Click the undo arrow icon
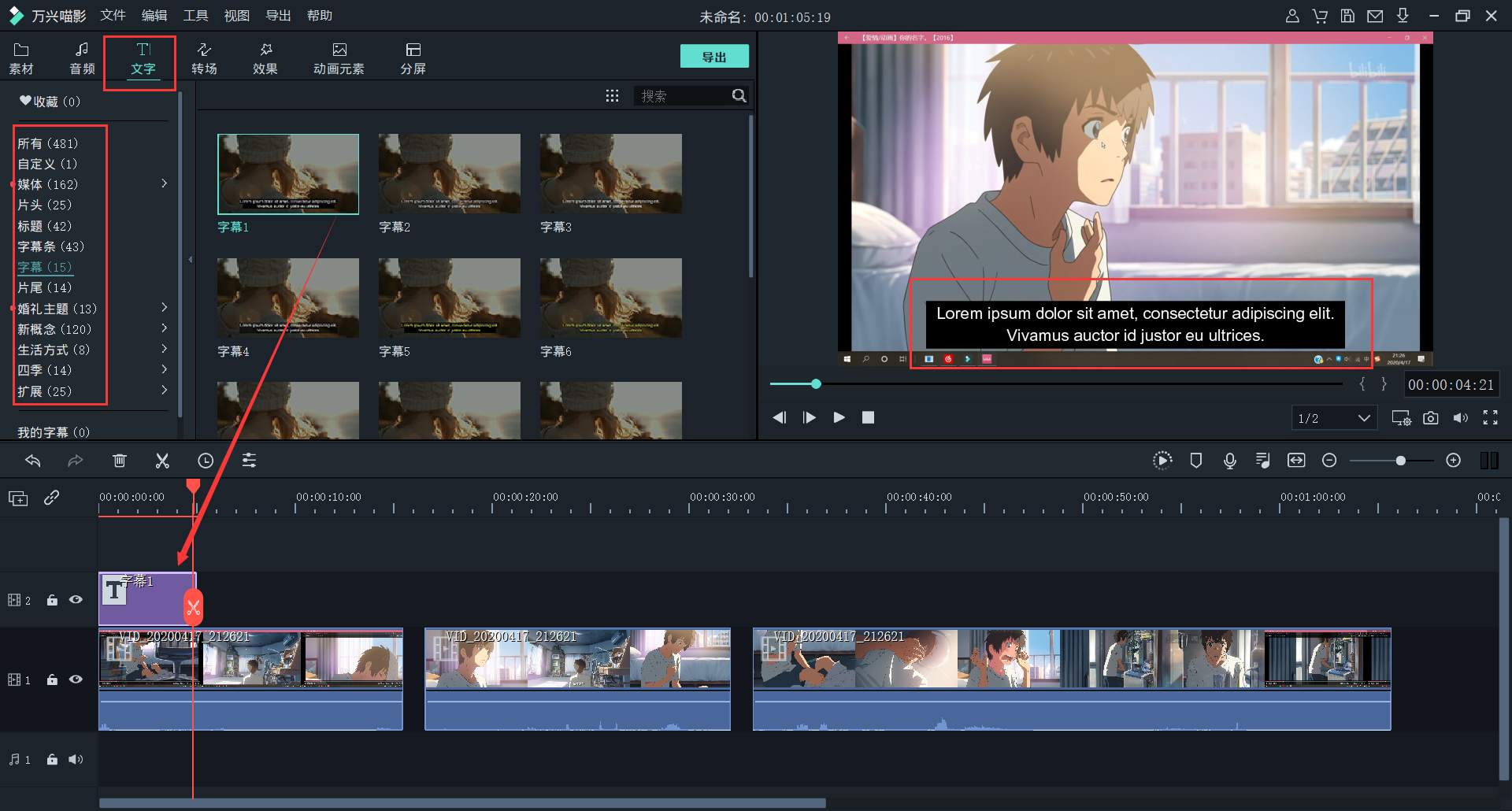This screenshot has height=811, width=1512. tap(33, 461)
